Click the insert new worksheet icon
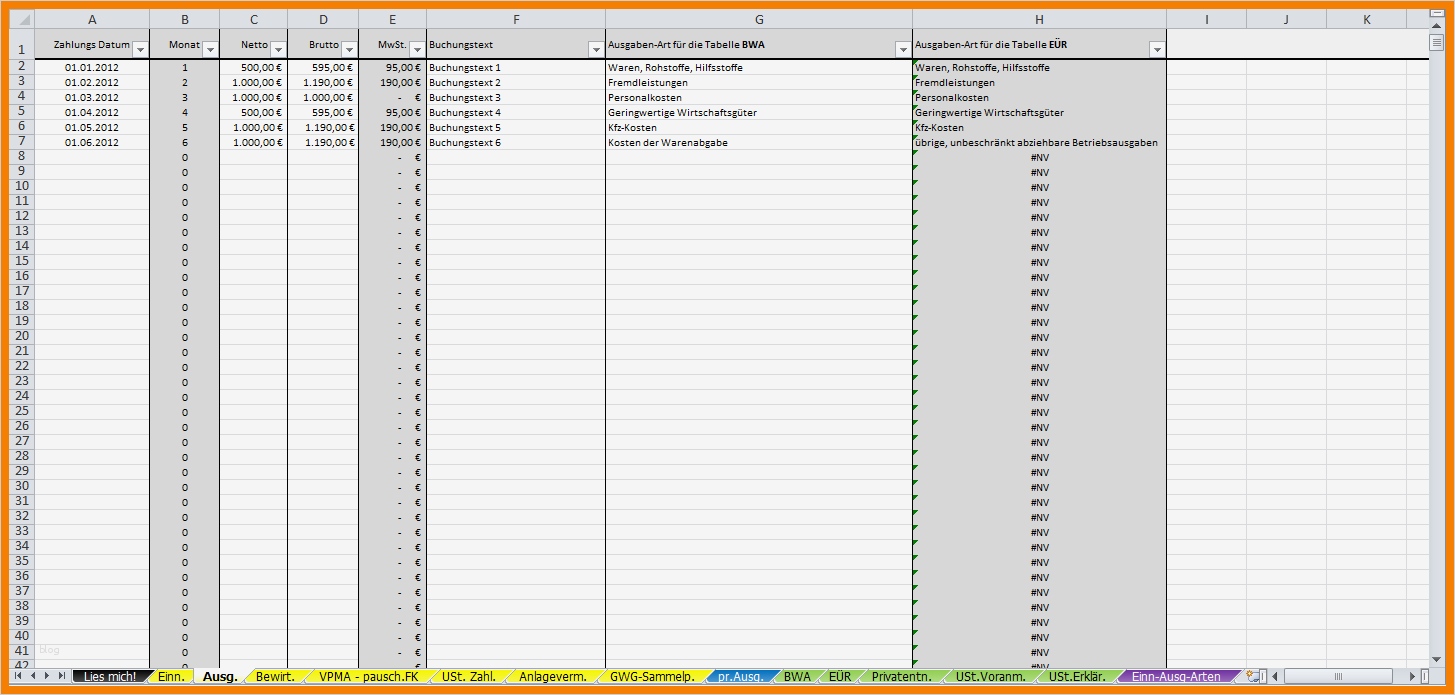 pyautogui.click(x=1251, y=676)
